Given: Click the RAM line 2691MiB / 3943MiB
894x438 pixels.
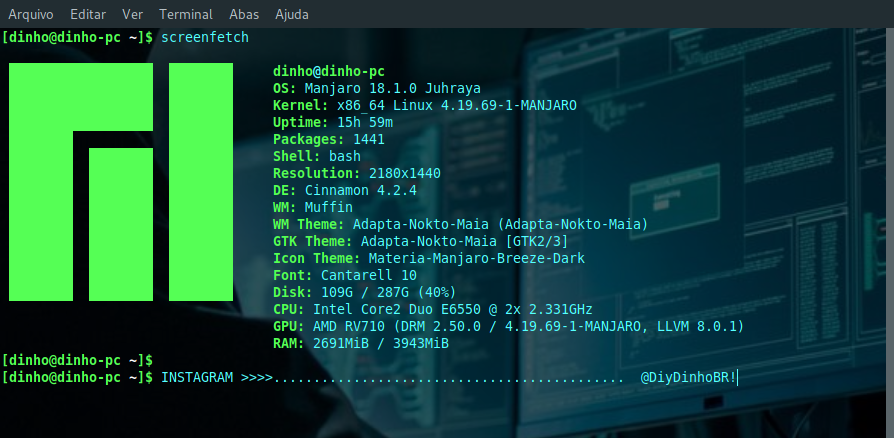Looking at the screenshot, I should [x=361, y=343].
